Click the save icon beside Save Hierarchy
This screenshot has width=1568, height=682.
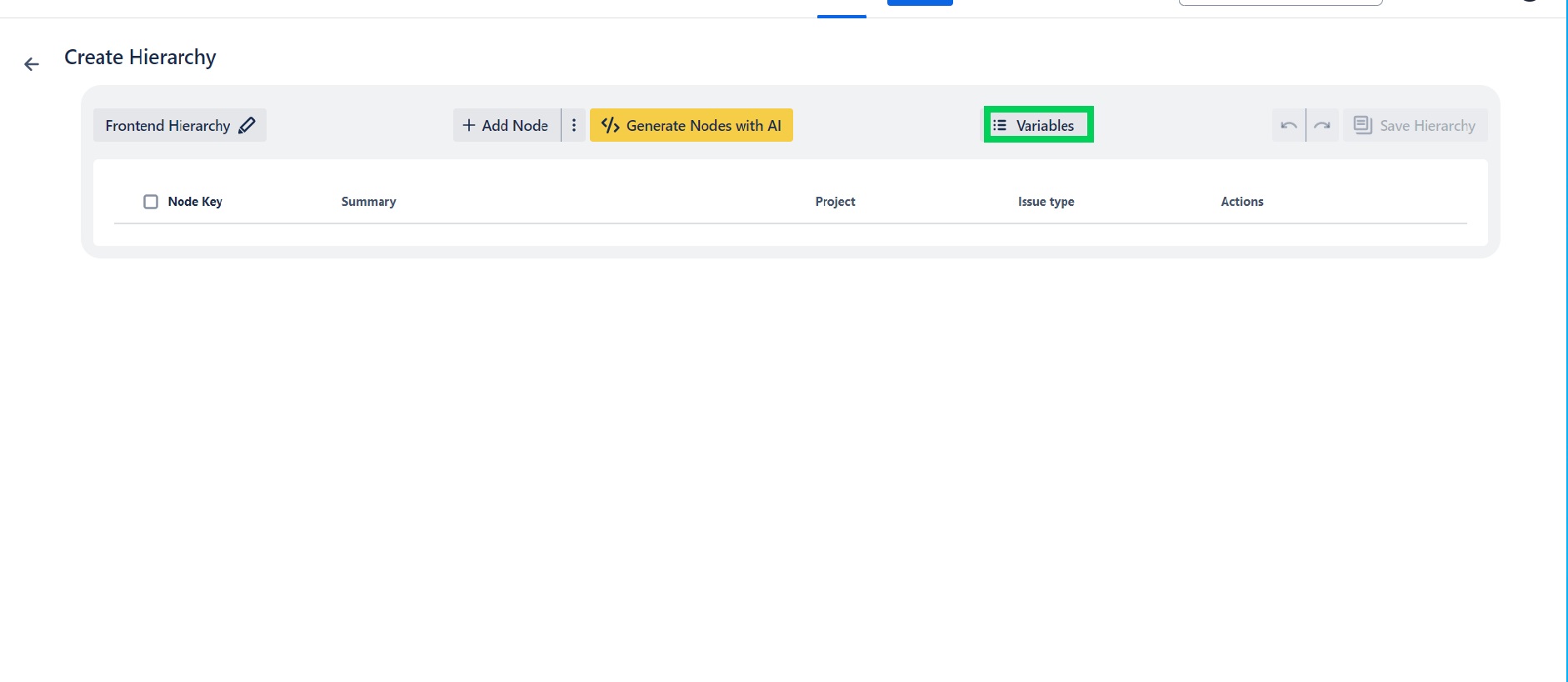point(1362,125)
